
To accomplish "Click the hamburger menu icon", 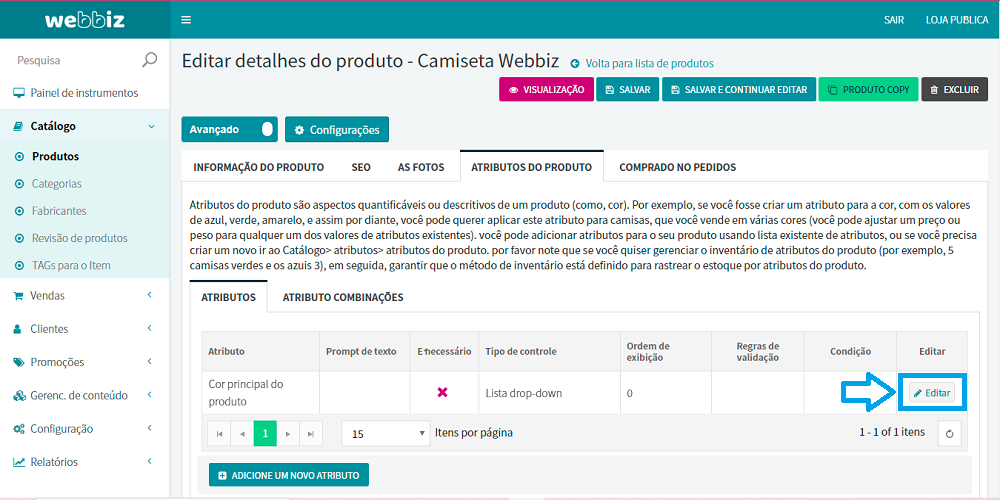I will pos(186,20).
